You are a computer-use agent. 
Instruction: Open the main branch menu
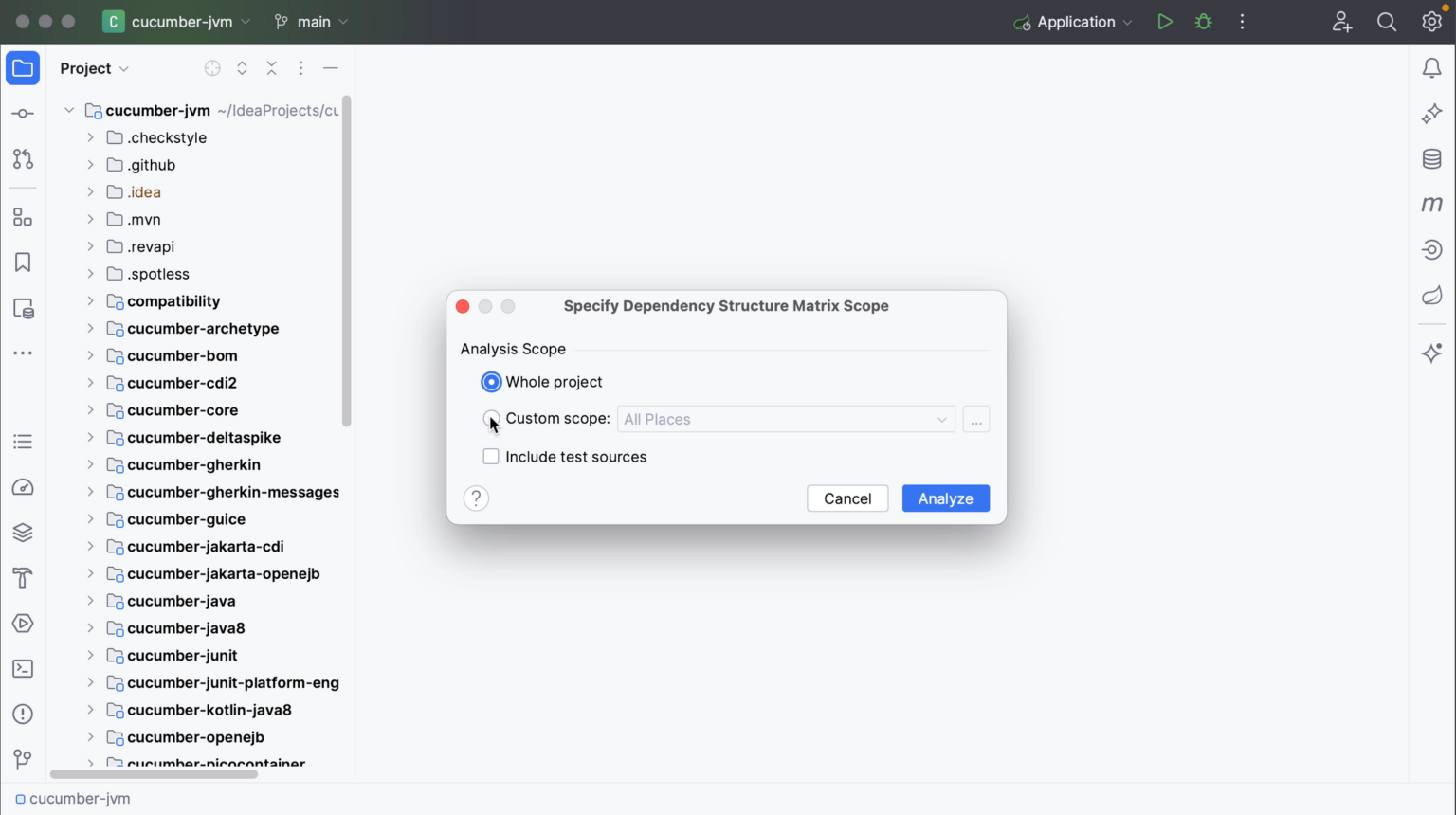(x=311, y=22)
